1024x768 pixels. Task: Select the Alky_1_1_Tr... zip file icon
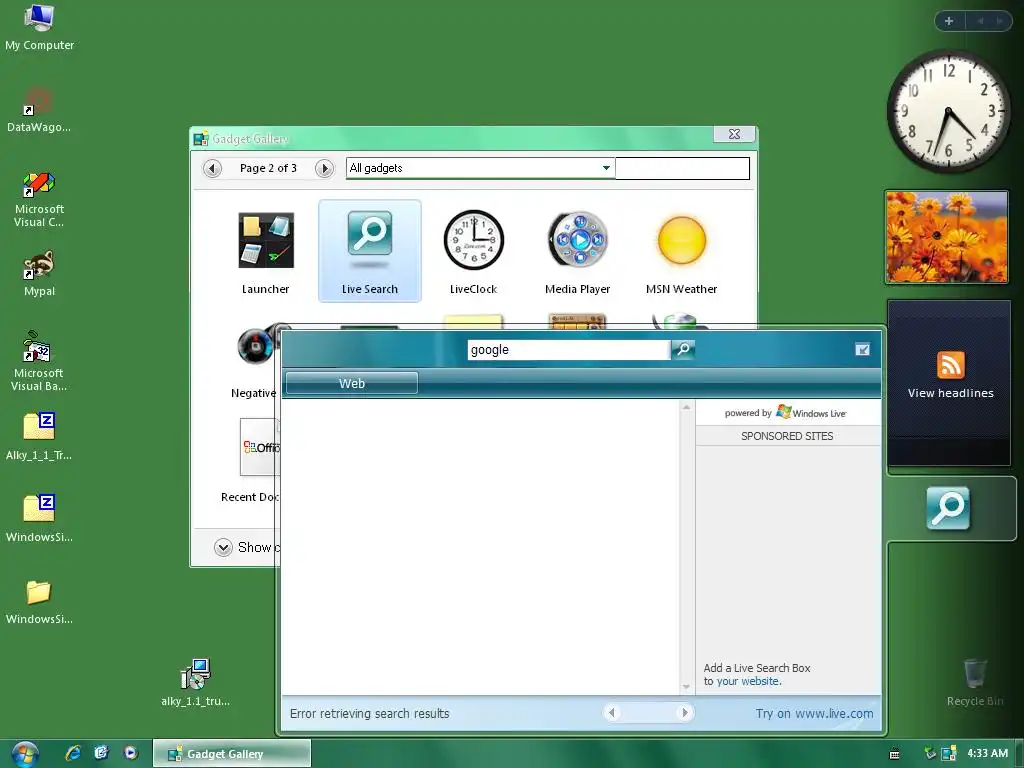pos(39,436)
